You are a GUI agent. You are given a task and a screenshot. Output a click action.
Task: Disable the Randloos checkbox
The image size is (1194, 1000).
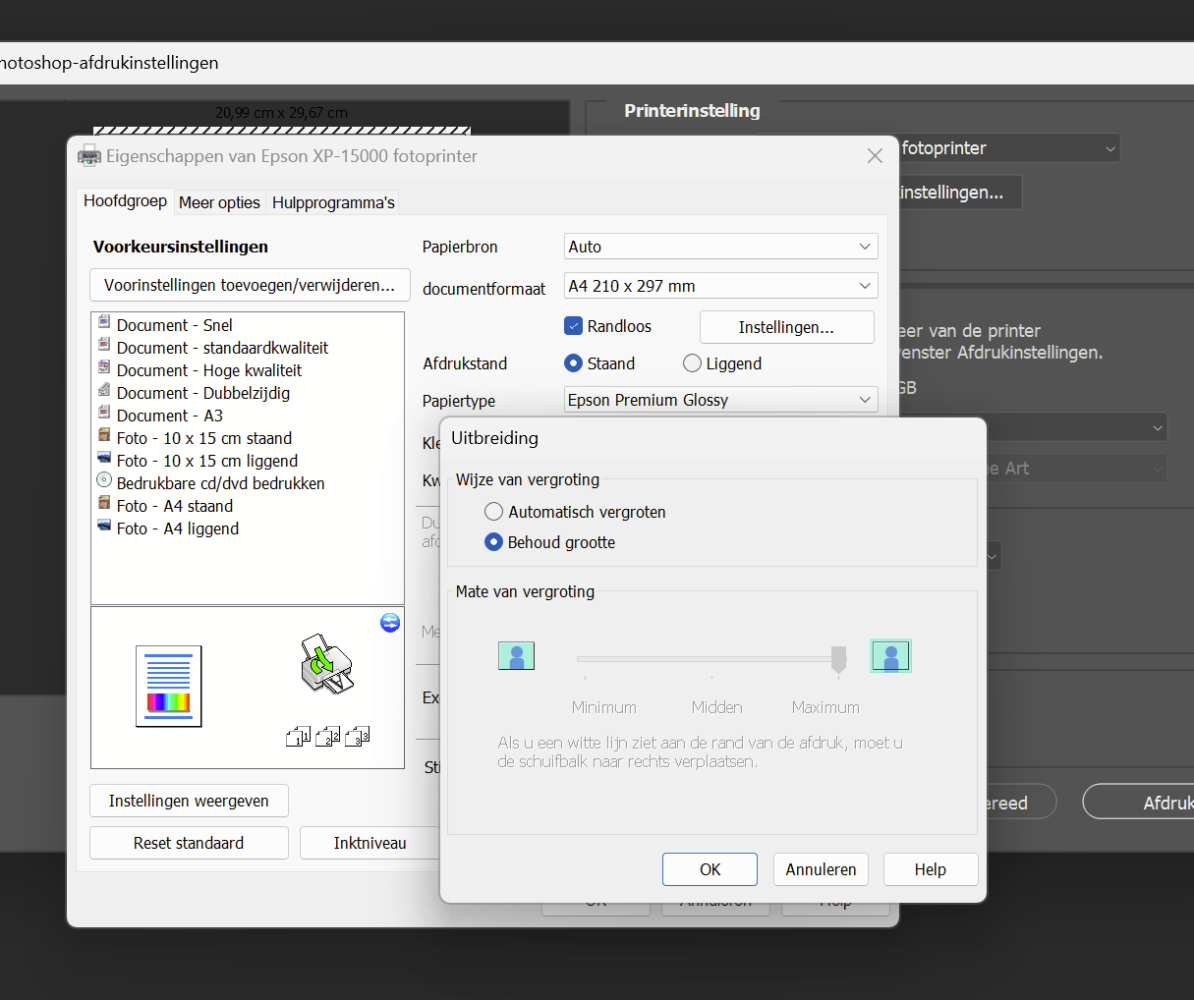coord(574,326)
